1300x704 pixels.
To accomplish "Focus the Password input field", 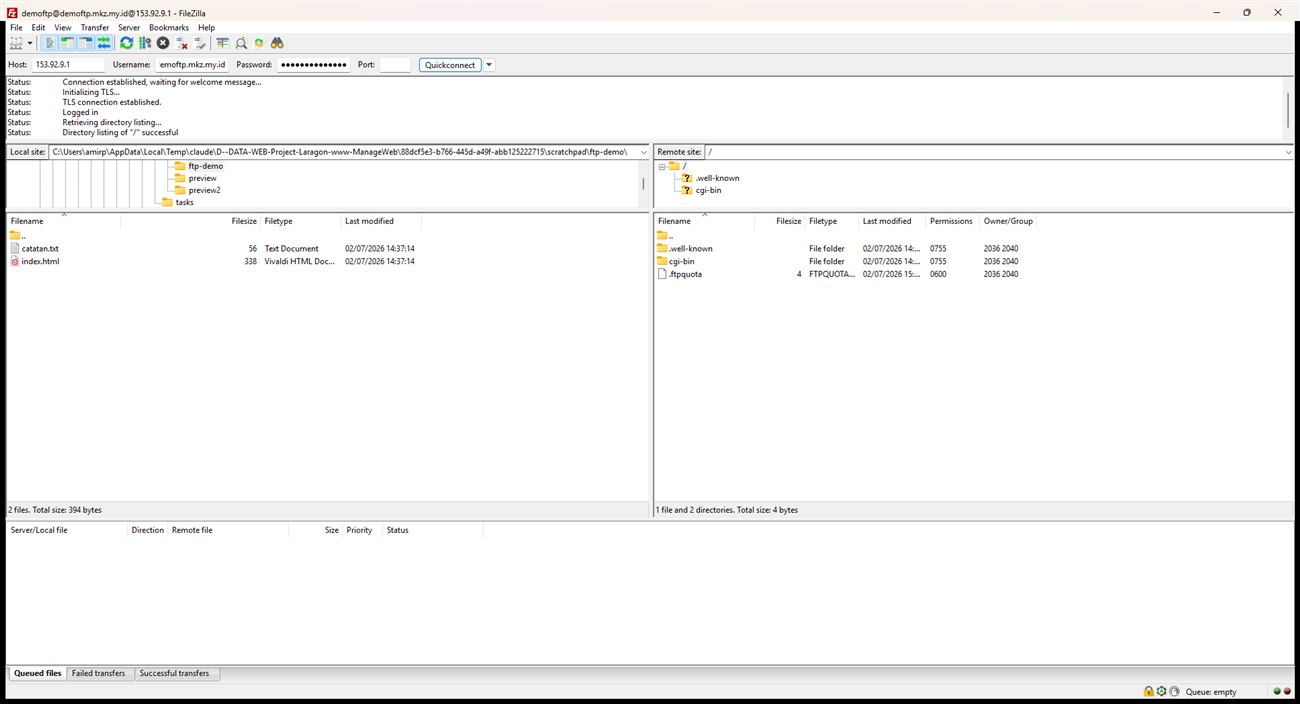I will point(314,65).
